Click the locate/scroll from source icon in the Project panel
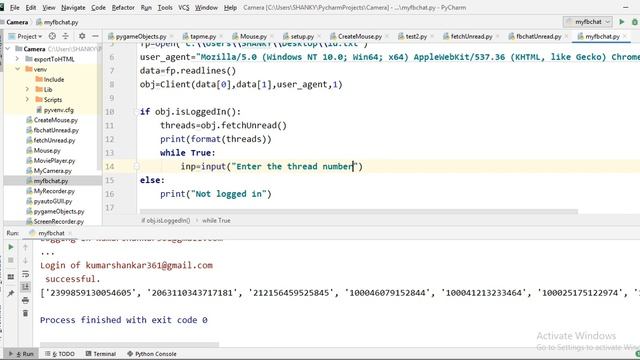Viewport: 640px width, 360px height. coord(52,36)
